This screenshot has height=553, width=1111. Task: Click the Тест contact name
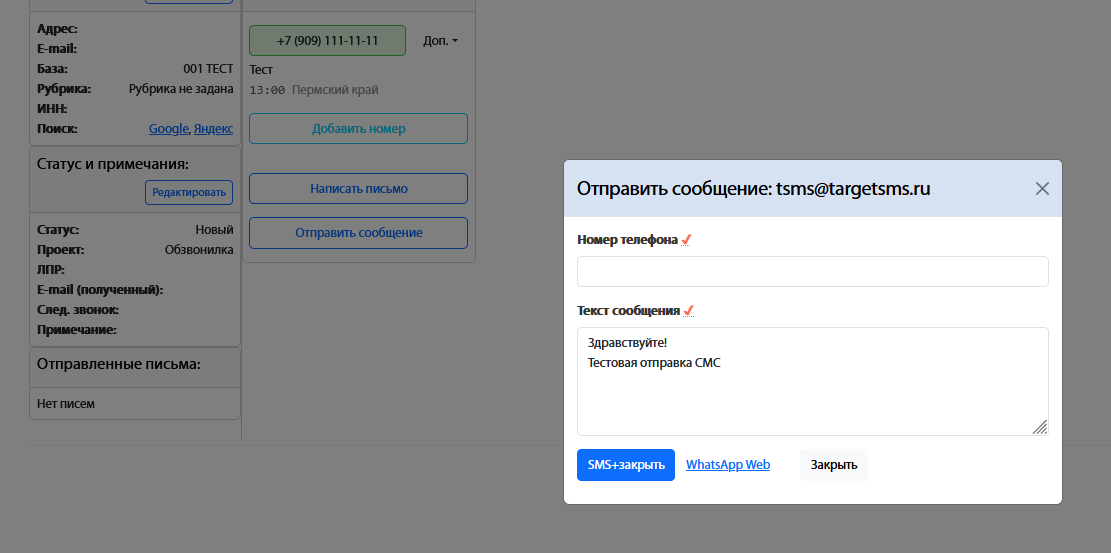coord(261,69)
